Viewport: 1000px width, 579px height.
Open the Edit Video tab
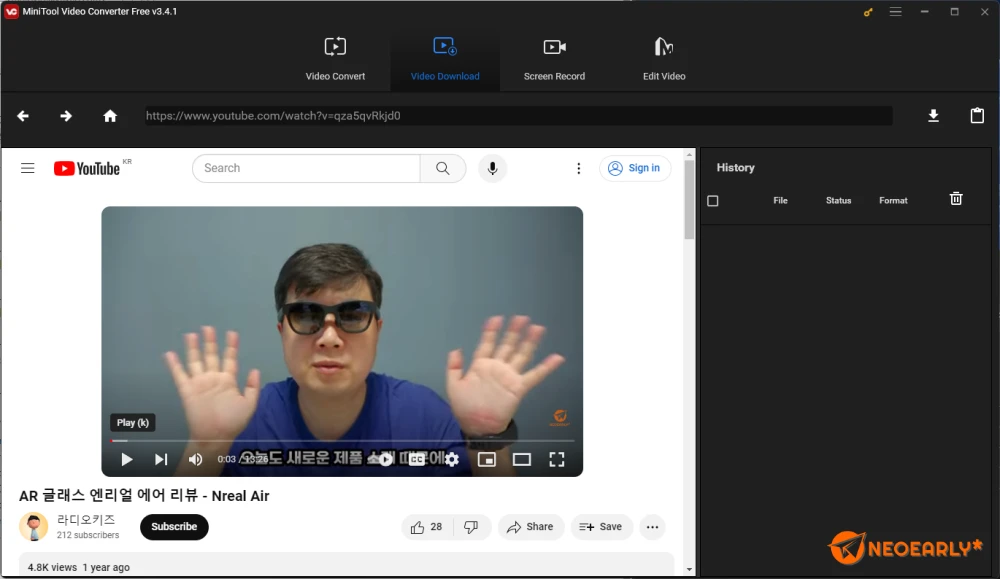(x=664, y=59)
